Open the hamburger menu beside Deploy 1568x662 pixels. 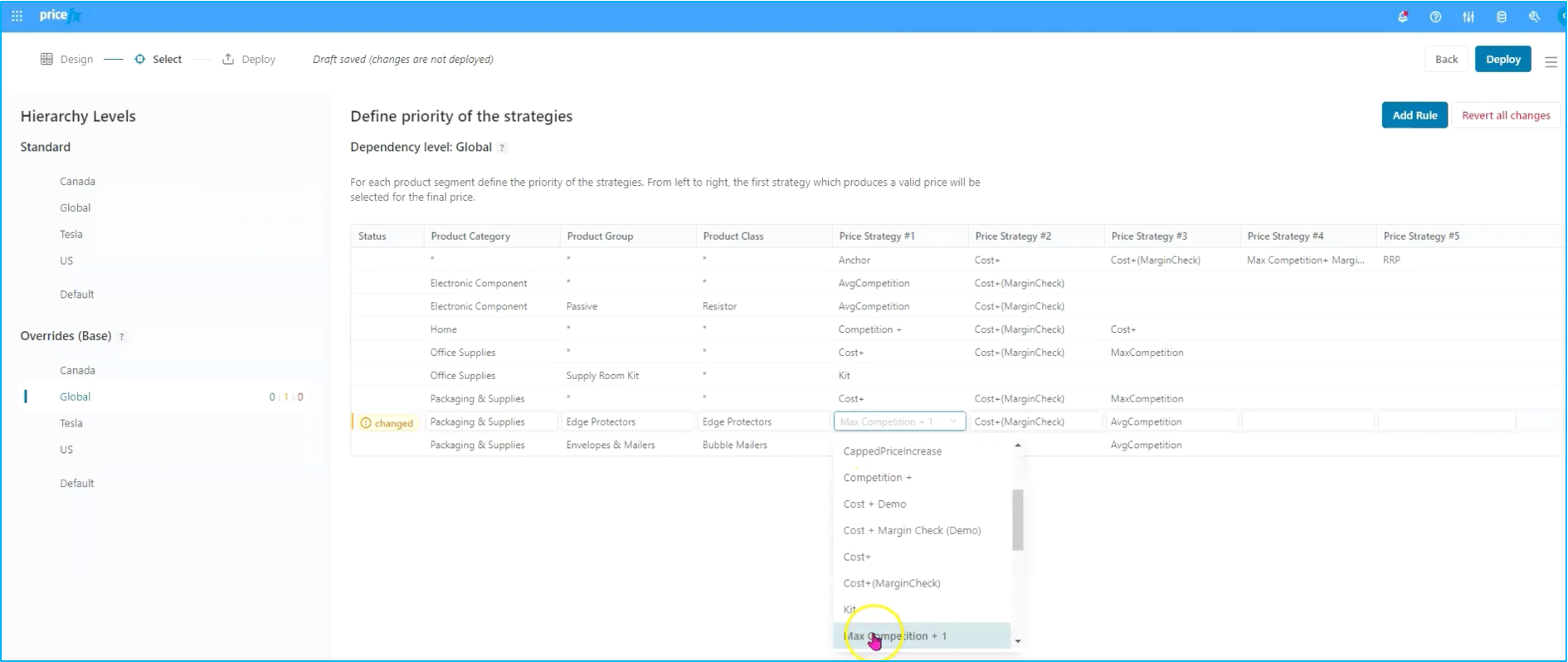click(1551, 61)
